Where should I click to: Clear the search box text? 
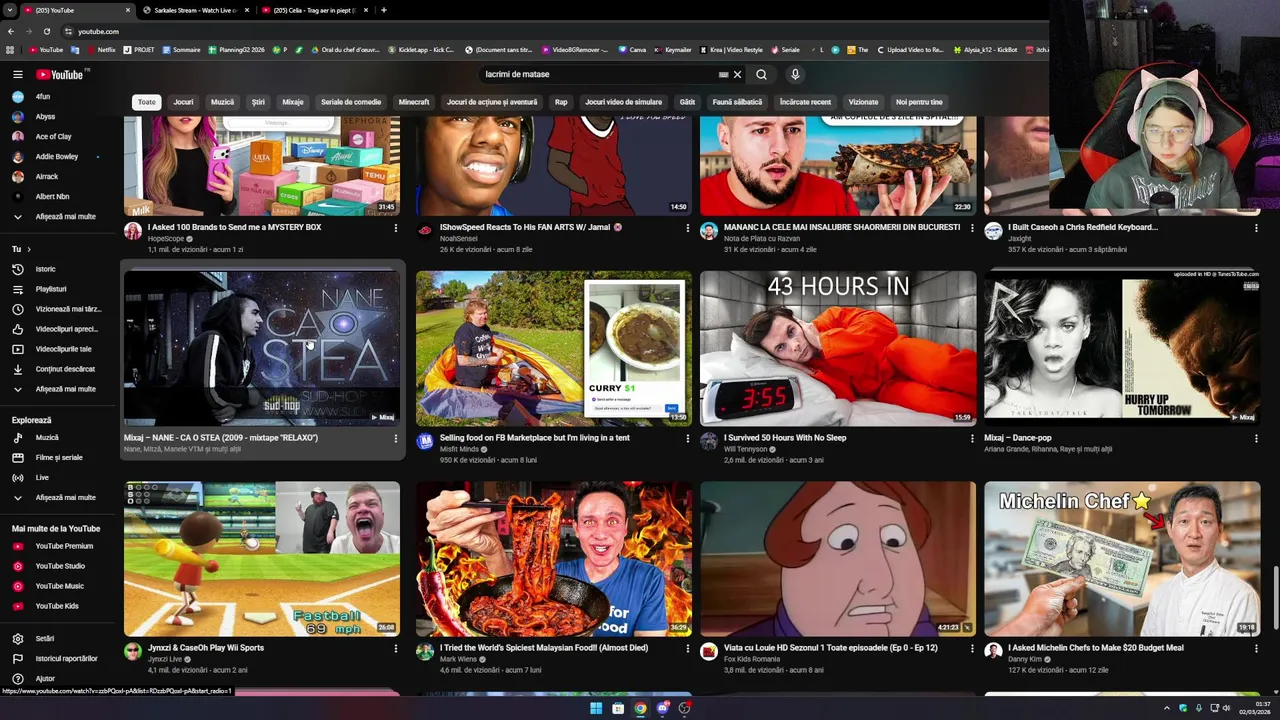click(x=737, y=74)
